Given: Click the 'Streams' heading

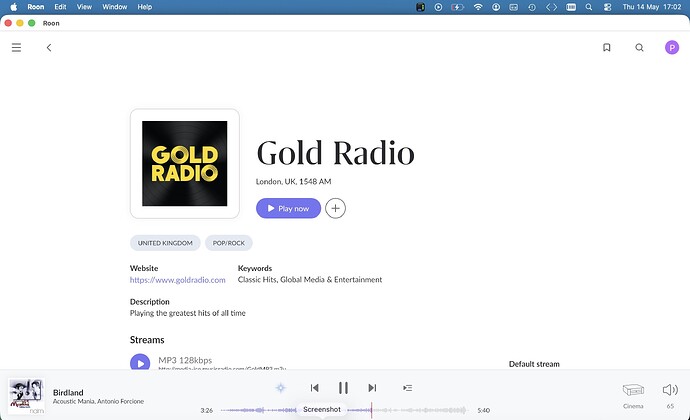Looking at the screenshot, I should tap(147, 340).
